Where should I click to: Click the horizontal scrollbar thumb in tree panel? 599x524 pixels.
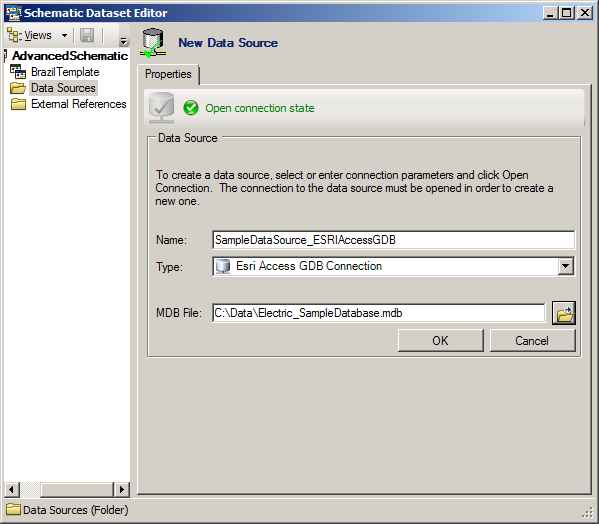coord(76,490)
